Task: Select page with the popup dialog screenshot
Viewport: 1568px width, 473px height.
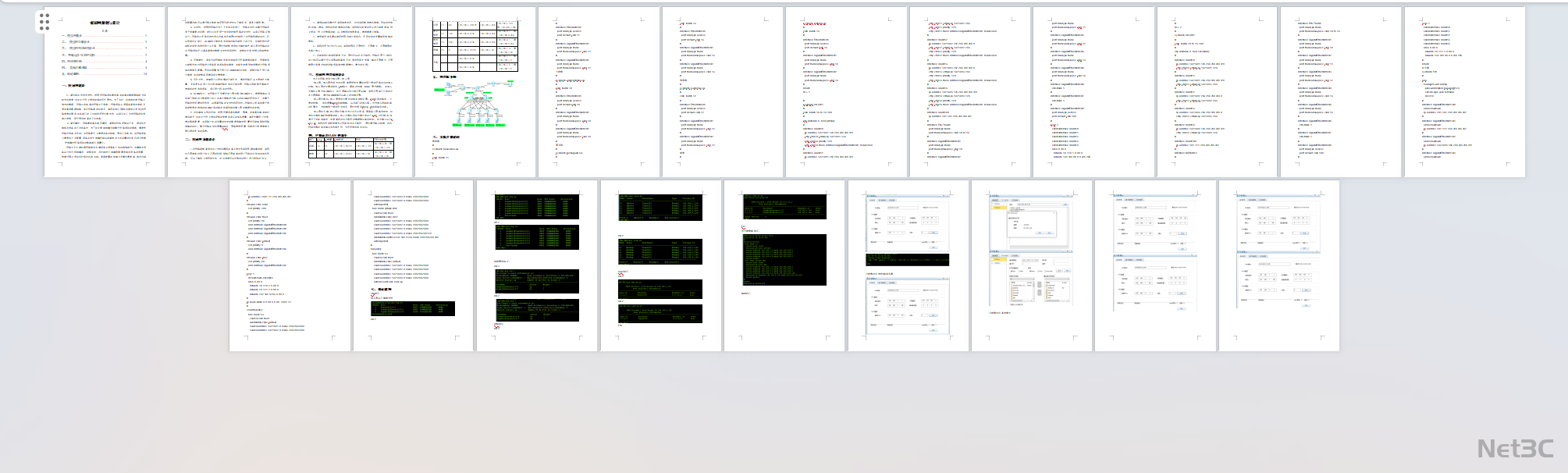Action: pyautogui.click(x=1031, y=265)
